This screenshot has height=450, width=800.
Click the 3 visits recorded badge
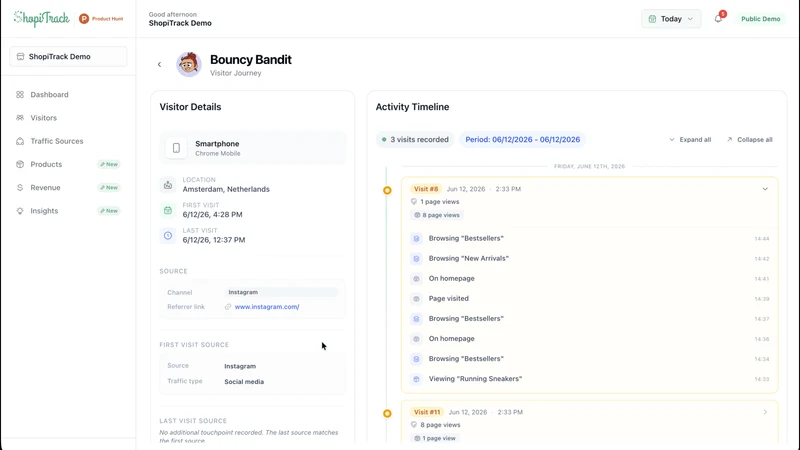pos(415,139)
